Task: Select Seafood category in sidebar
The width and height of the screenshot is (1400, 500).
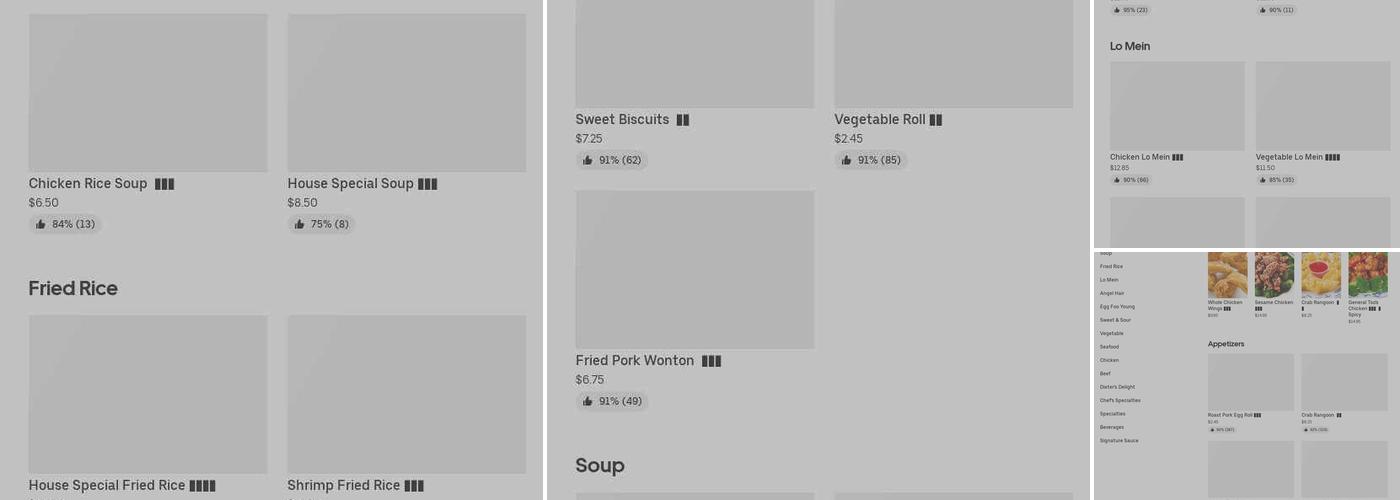Action: tap(1109, 347)
